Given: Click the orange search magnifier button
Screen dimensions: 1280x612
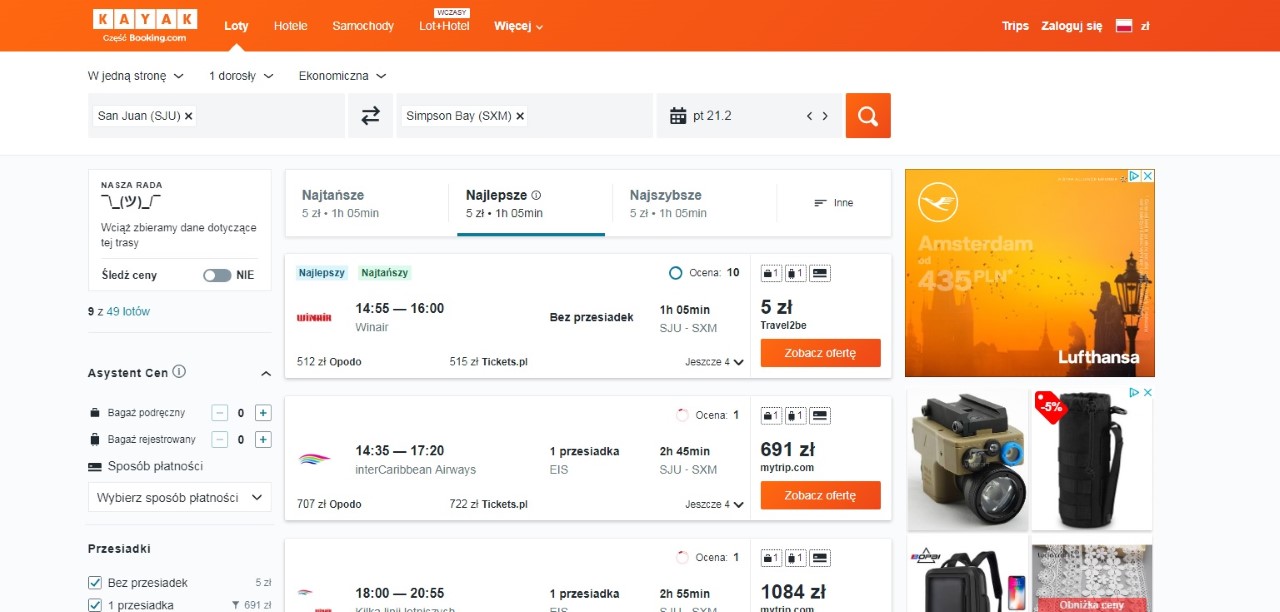Looking at the screenshot, I should [868, 116].
